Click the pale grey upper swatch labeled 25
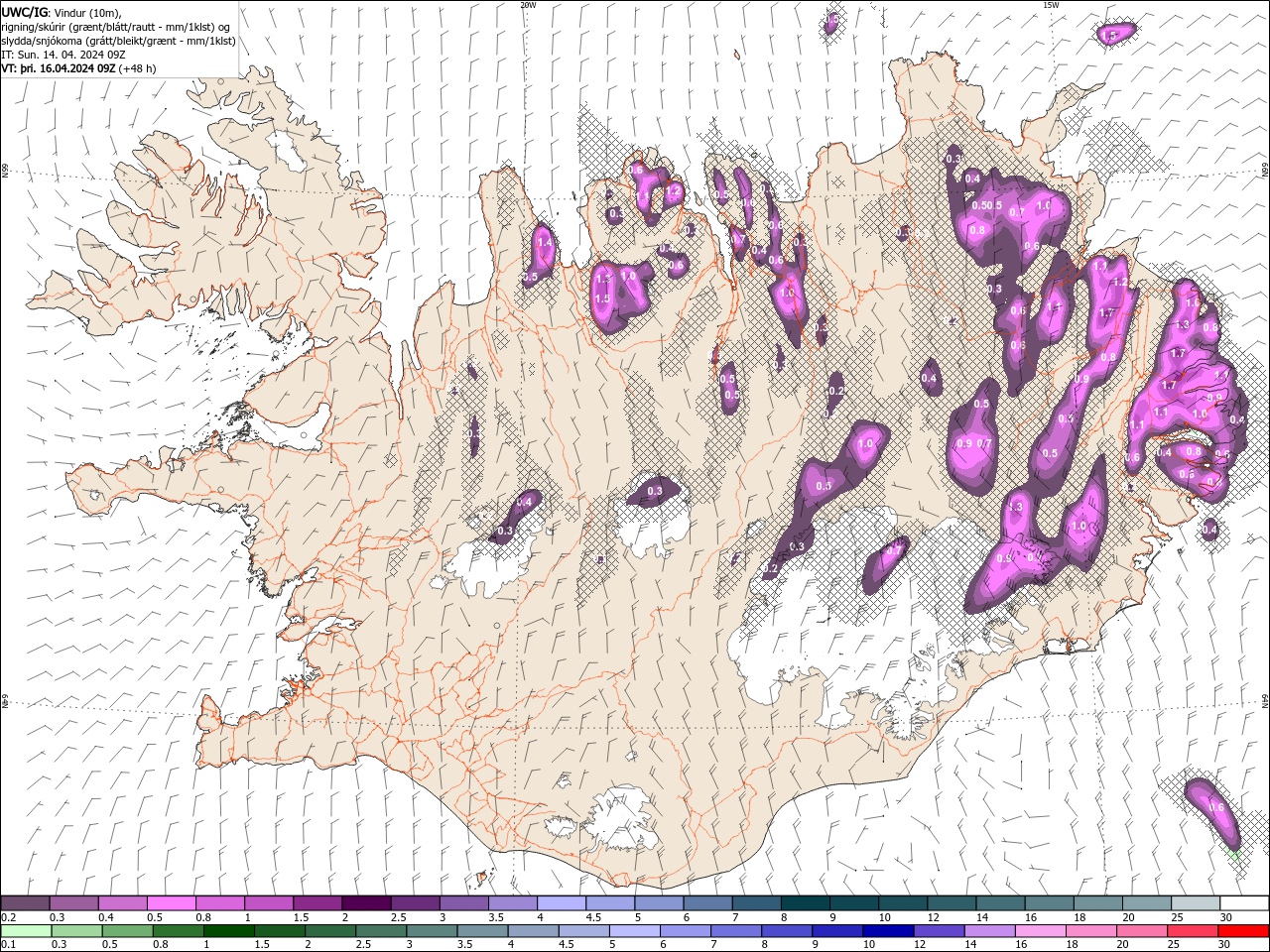 [1195, 903]
